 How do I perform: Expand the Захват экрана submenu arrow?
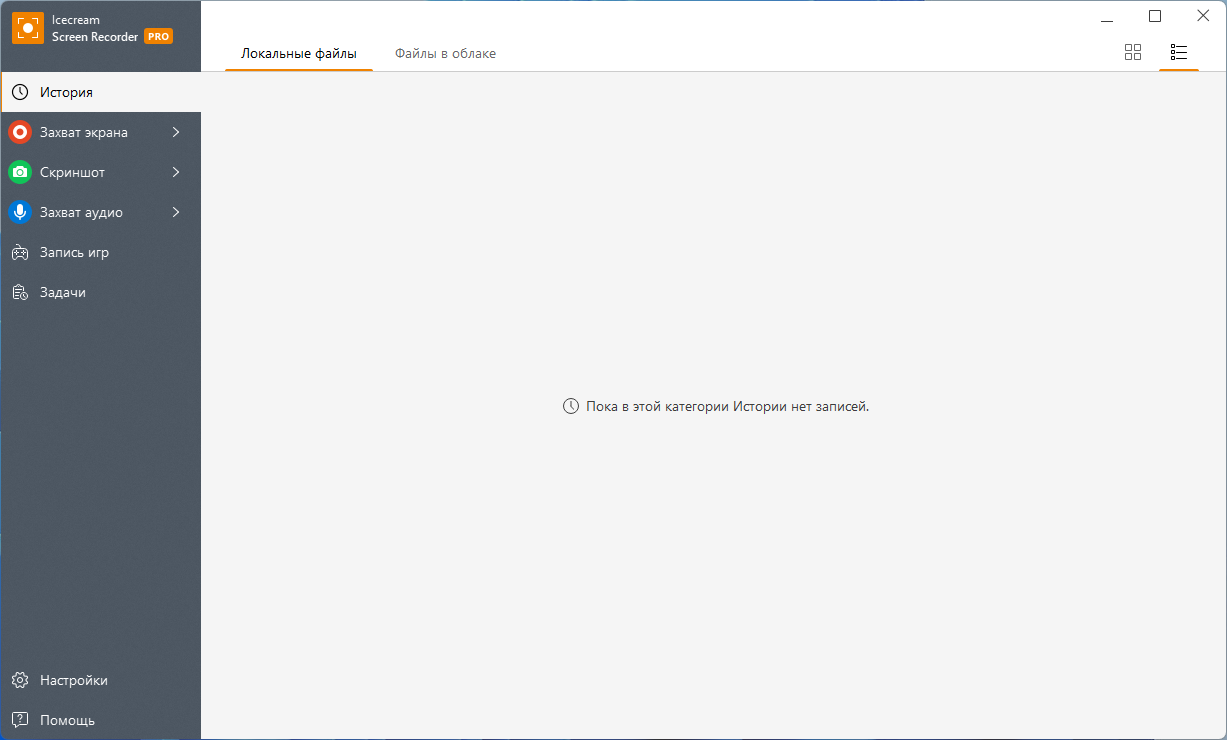(176, 132)
